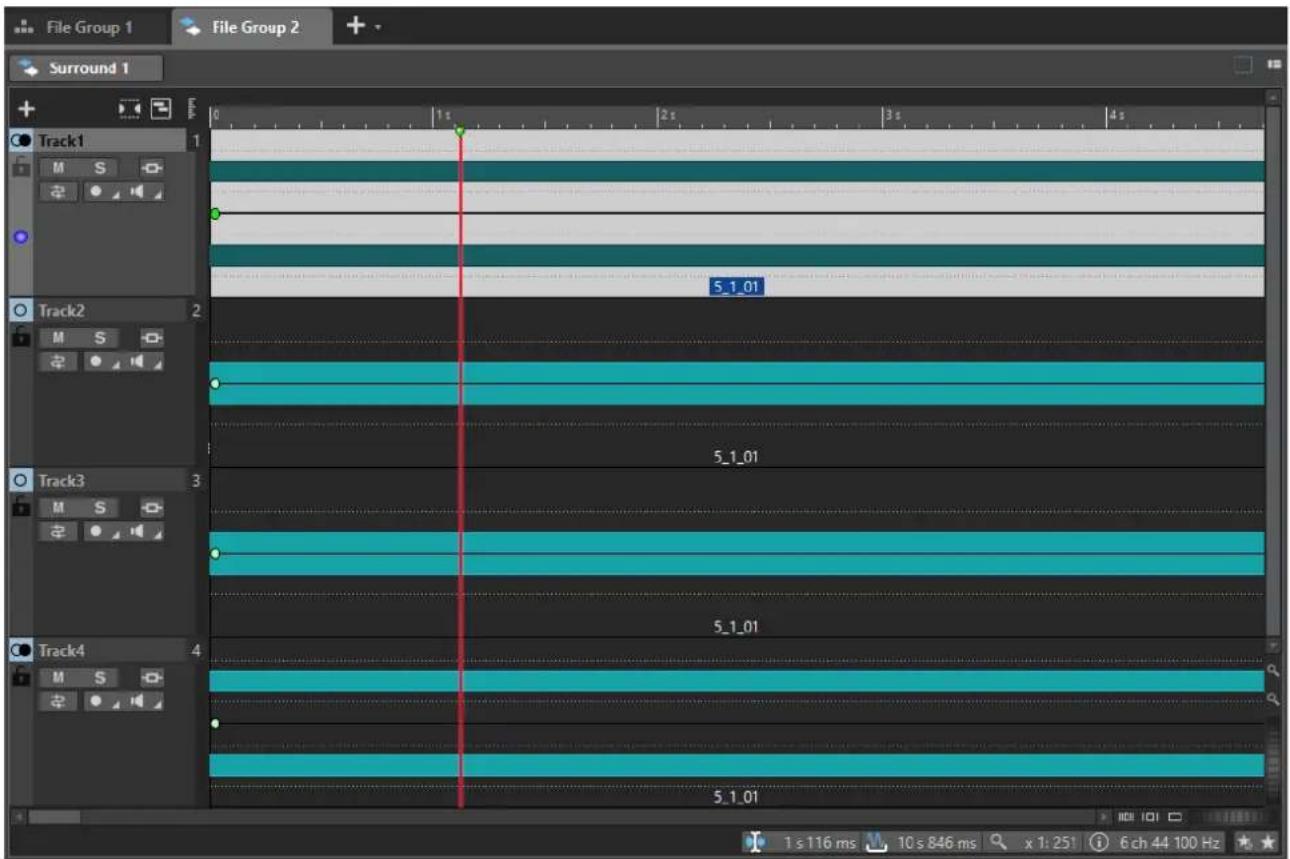Viewport: 1290px width, 859px height.
Task: Click the Track2 routing arrows icon
Action: 58,360
